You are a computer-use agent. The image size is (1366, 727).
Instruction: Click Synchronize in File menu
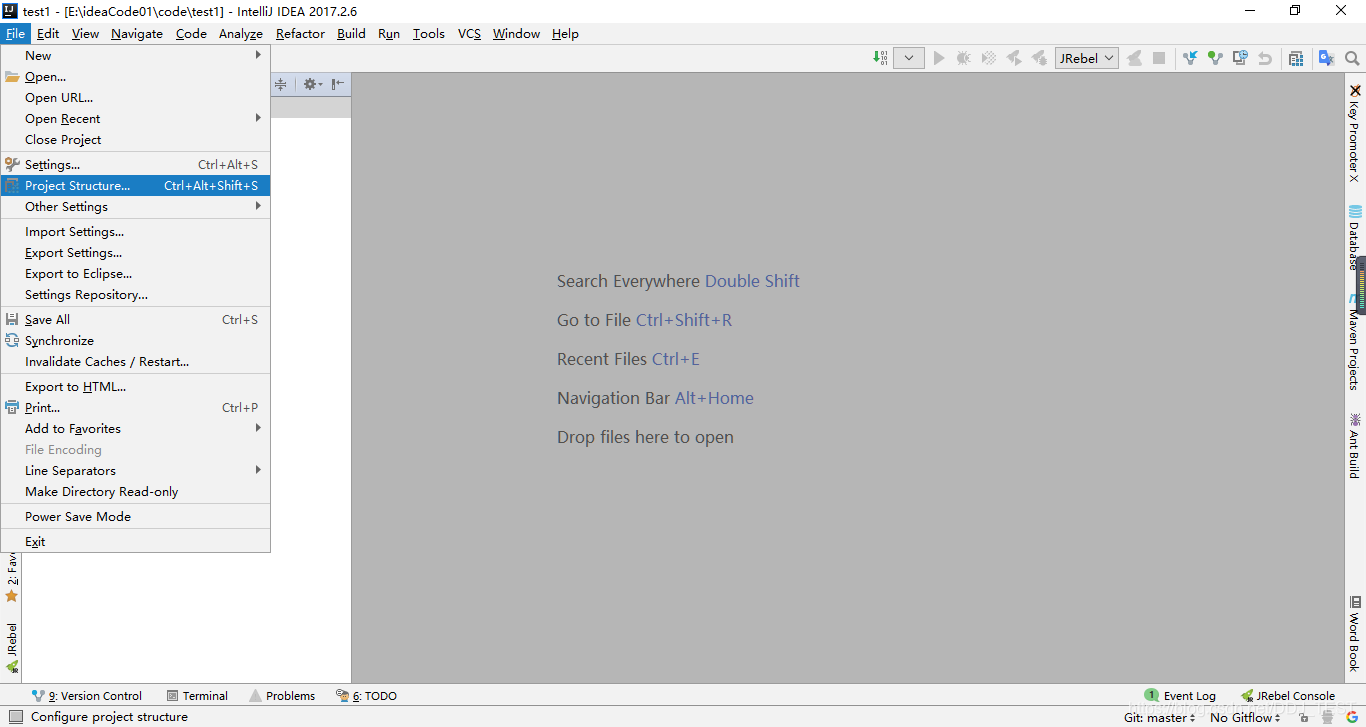(136, 341)
